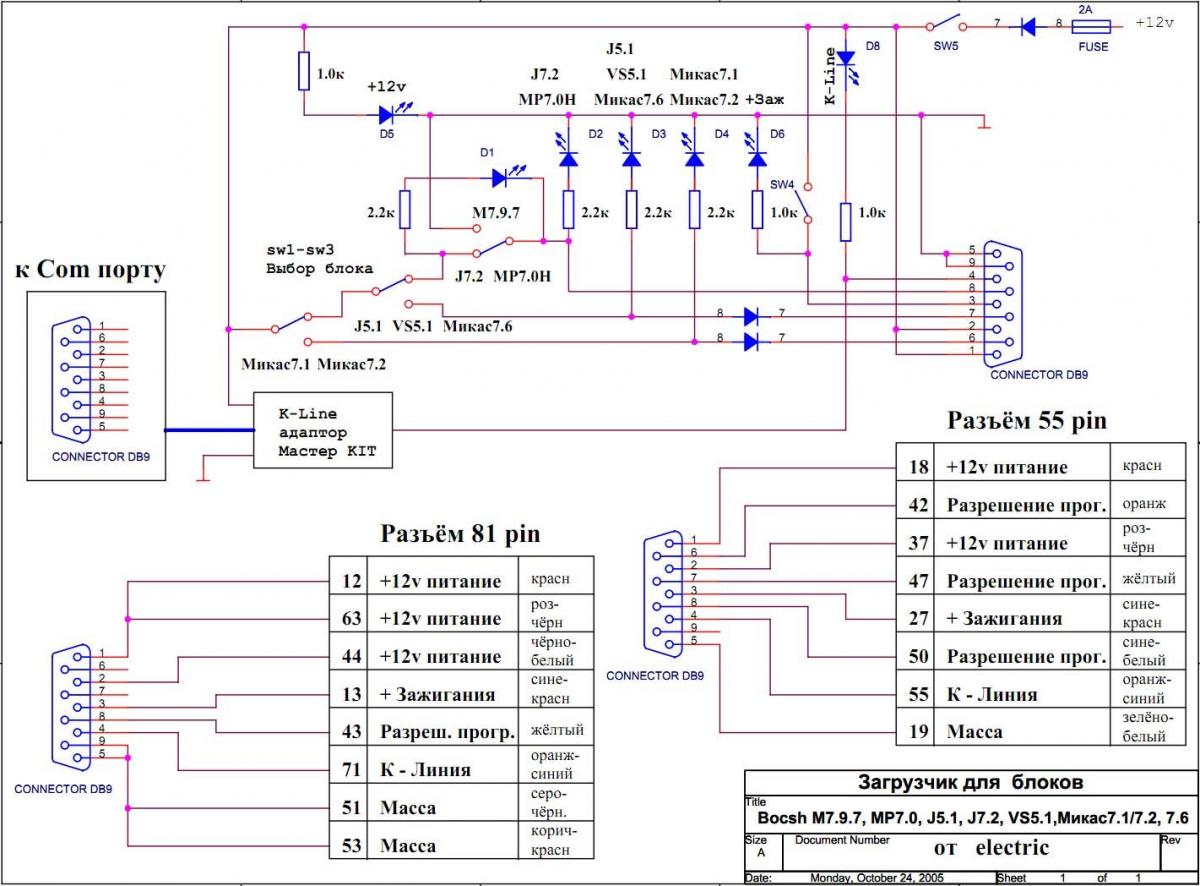
Task: Click the K-Line адаптор Мастер KIT block
Action: coord(322,431)
